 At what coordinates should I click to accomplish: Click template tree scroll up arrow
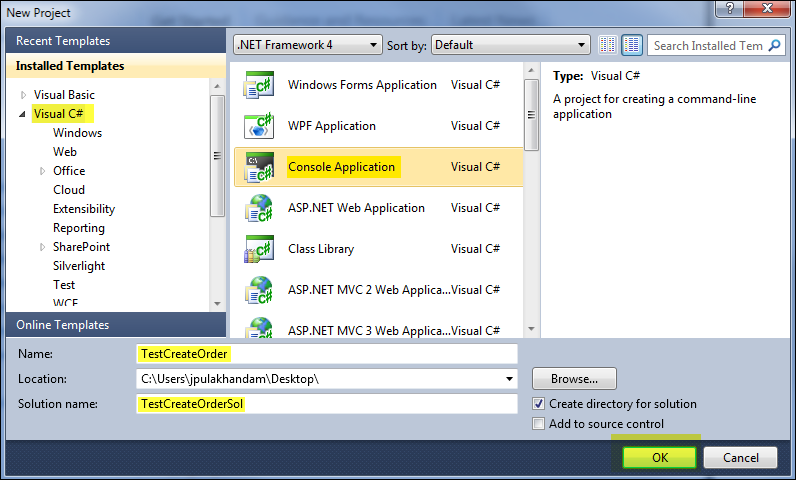click(217, 86)
